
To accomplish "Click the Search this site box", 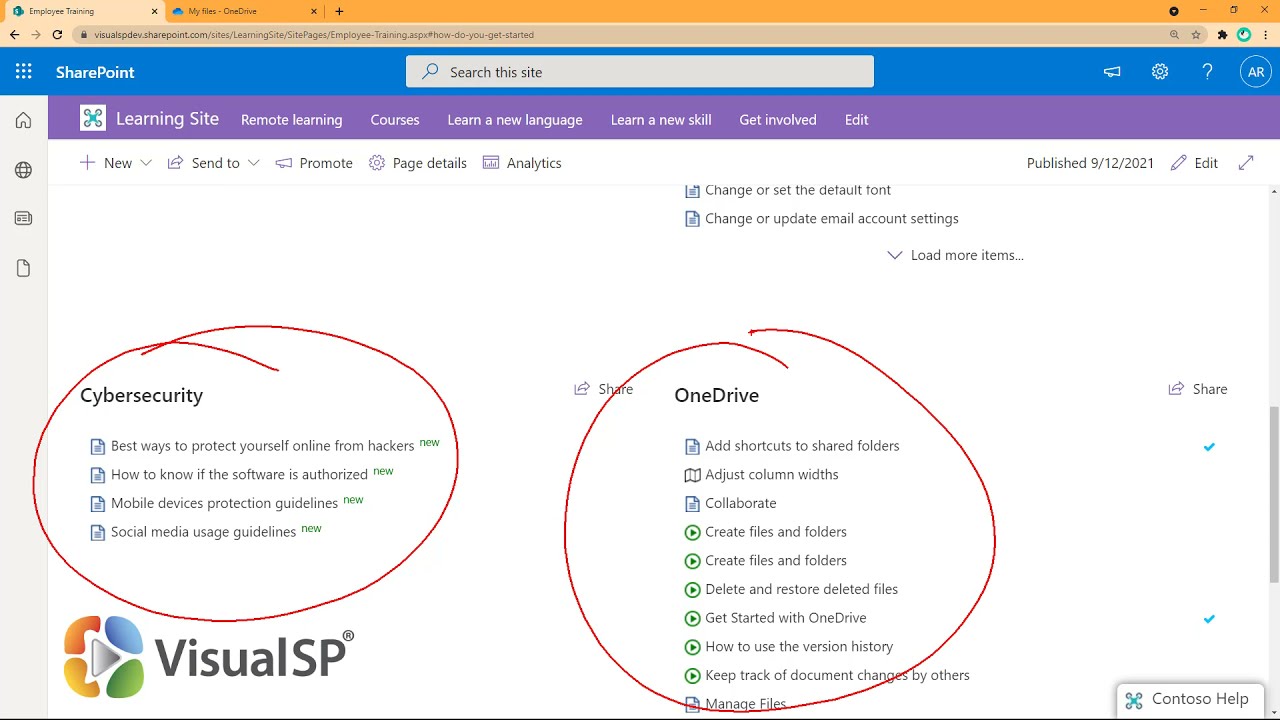I will pyautogui.click(x=640, y=72).
